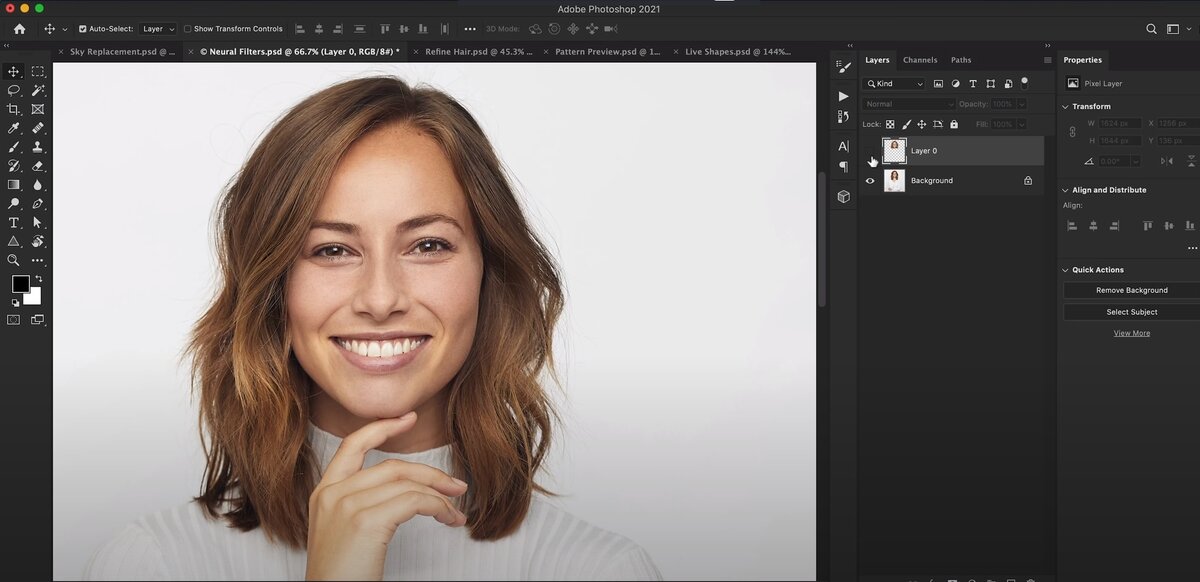Switch to Live Shapes.psd document tab
Screen dimensions: 1200x582
738,51
